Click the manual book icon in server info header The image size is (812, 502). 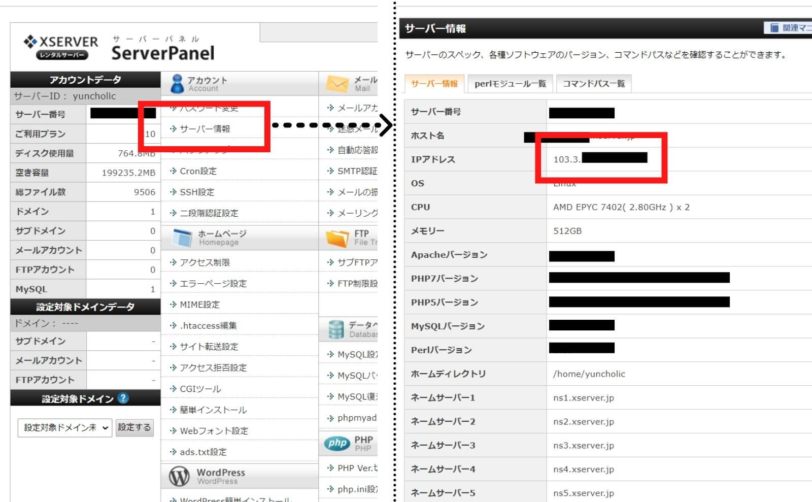[774, 27]
